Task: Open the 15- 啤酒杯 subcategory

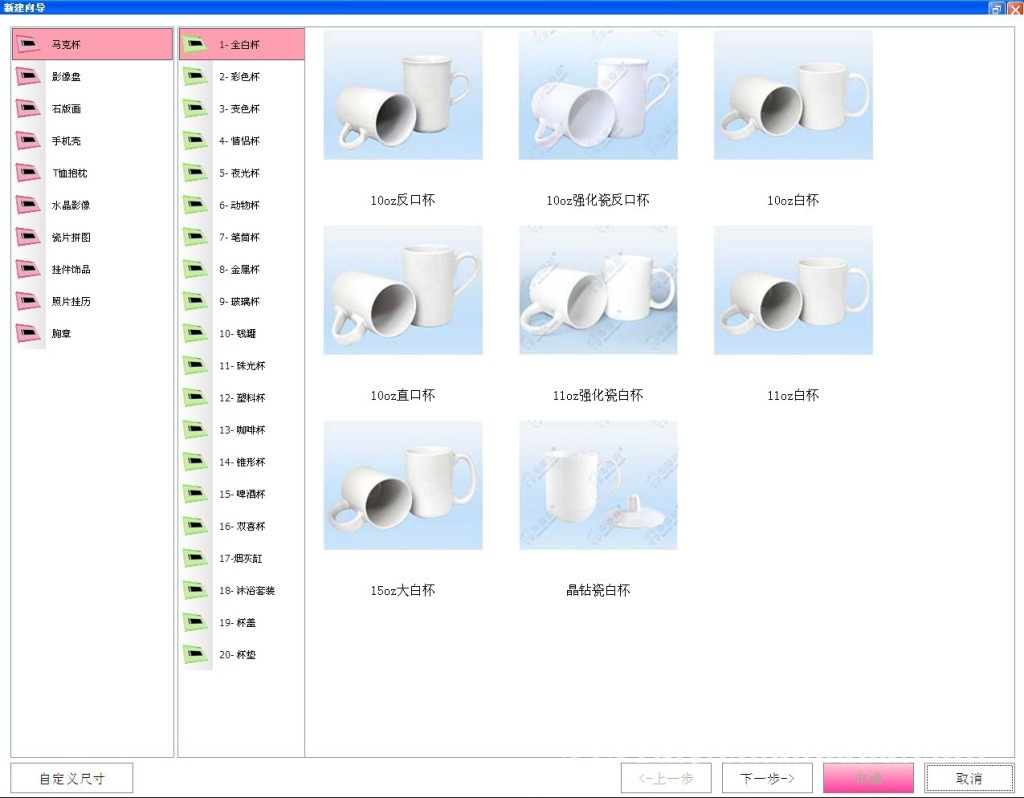Action: tap(242, 494)
